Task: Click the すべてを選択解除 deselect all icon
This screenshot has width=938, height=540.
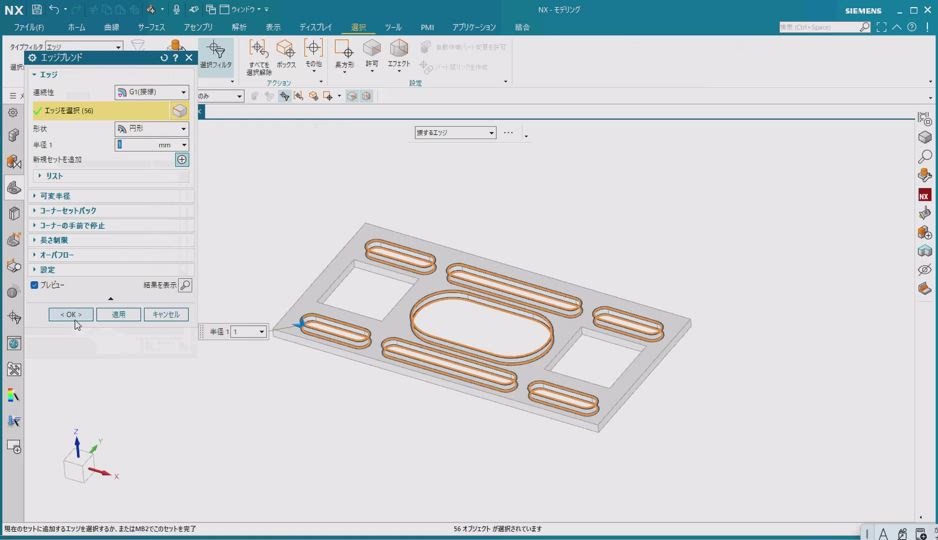Action: (x=258, y=57)
